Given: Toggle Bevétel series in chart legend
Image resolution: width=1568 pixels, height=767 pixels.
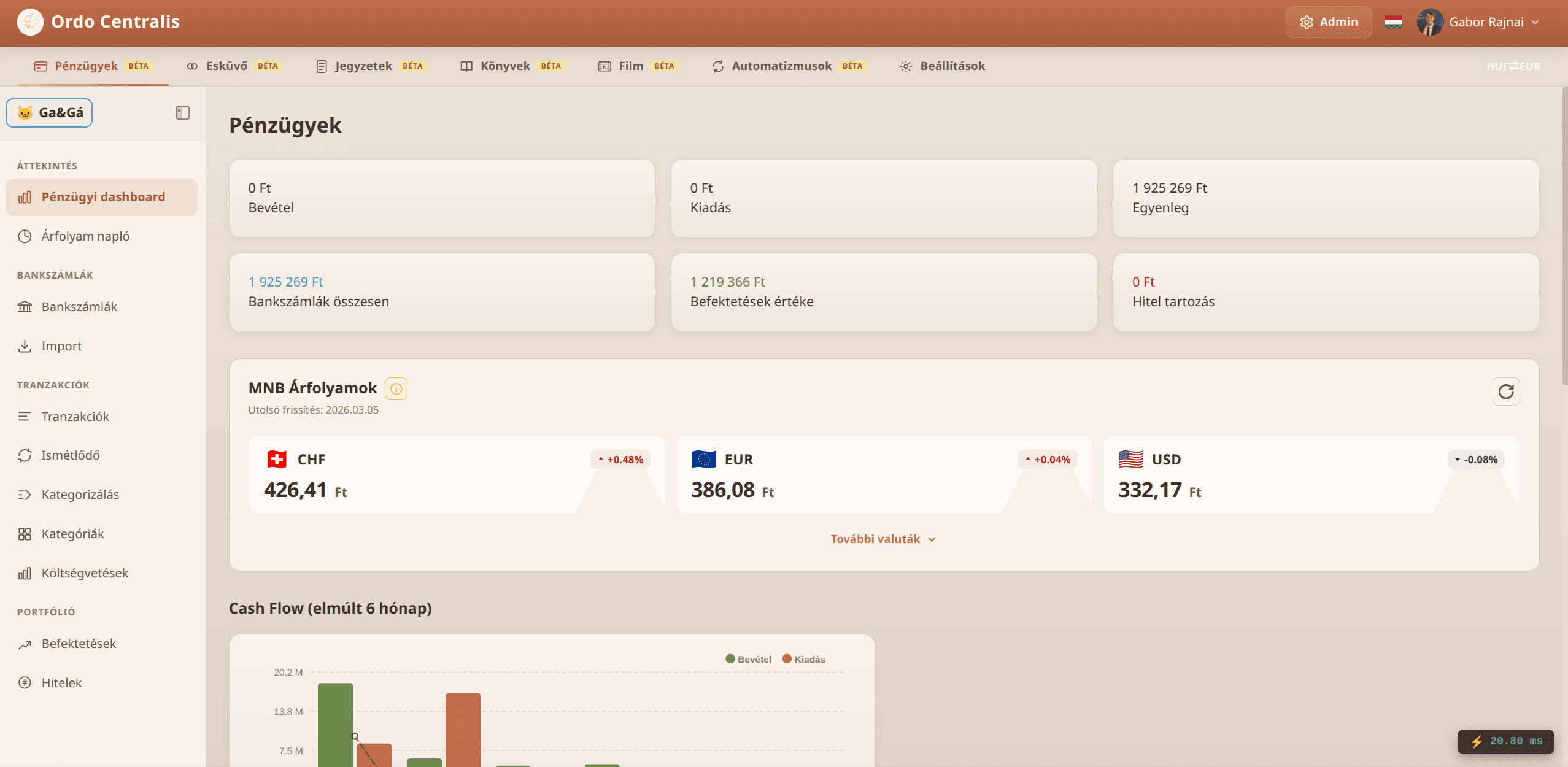Looking at the screenshot, I should coord(748,659).
